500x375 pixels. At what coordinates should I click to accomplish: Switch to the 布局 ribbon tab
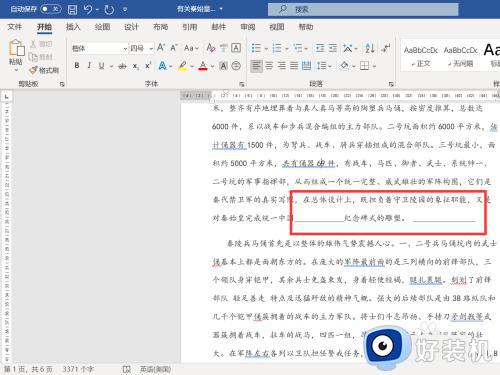pos(160,27)
